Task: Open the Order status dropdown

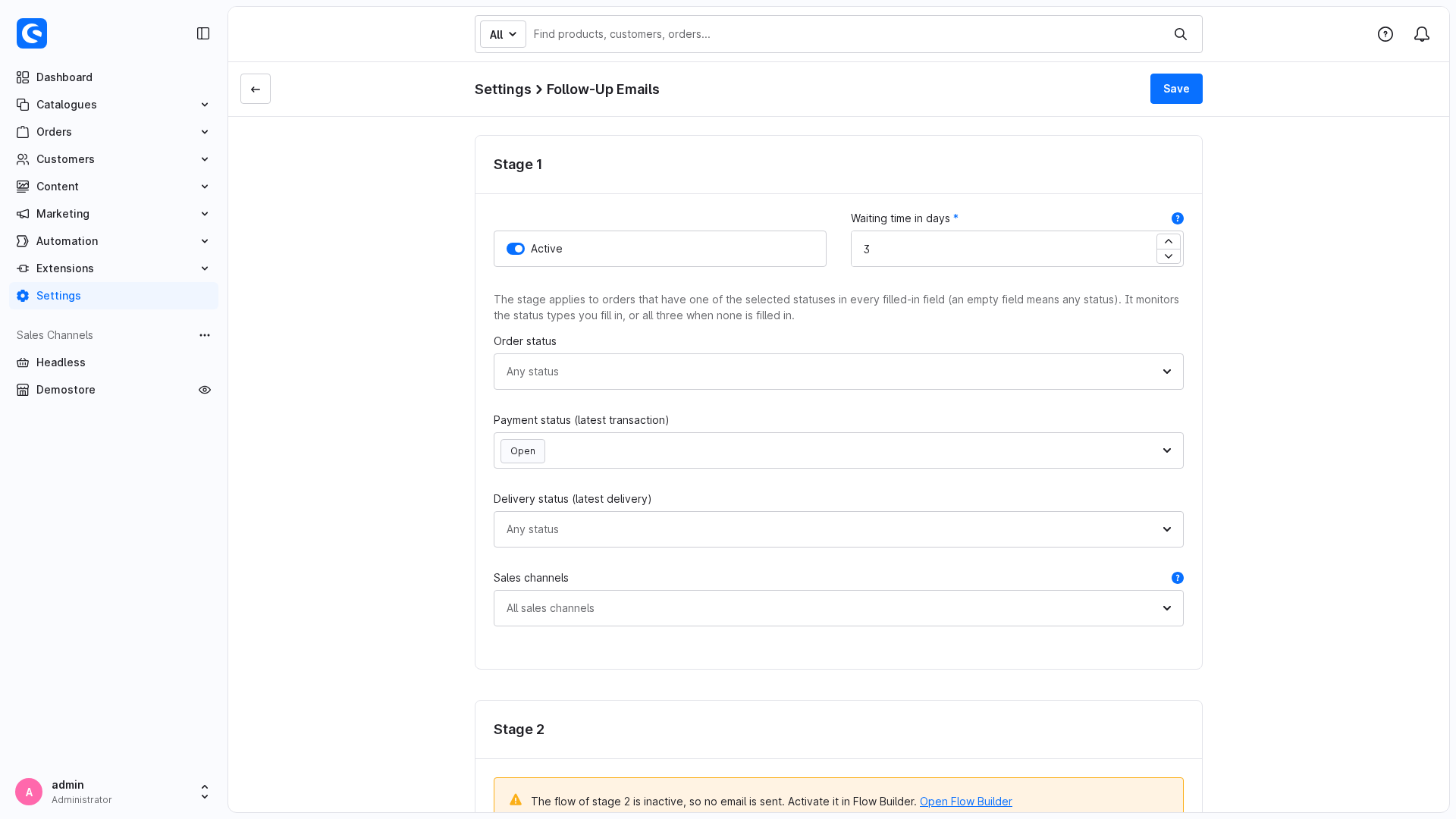Action: click(x=839, y=372)
